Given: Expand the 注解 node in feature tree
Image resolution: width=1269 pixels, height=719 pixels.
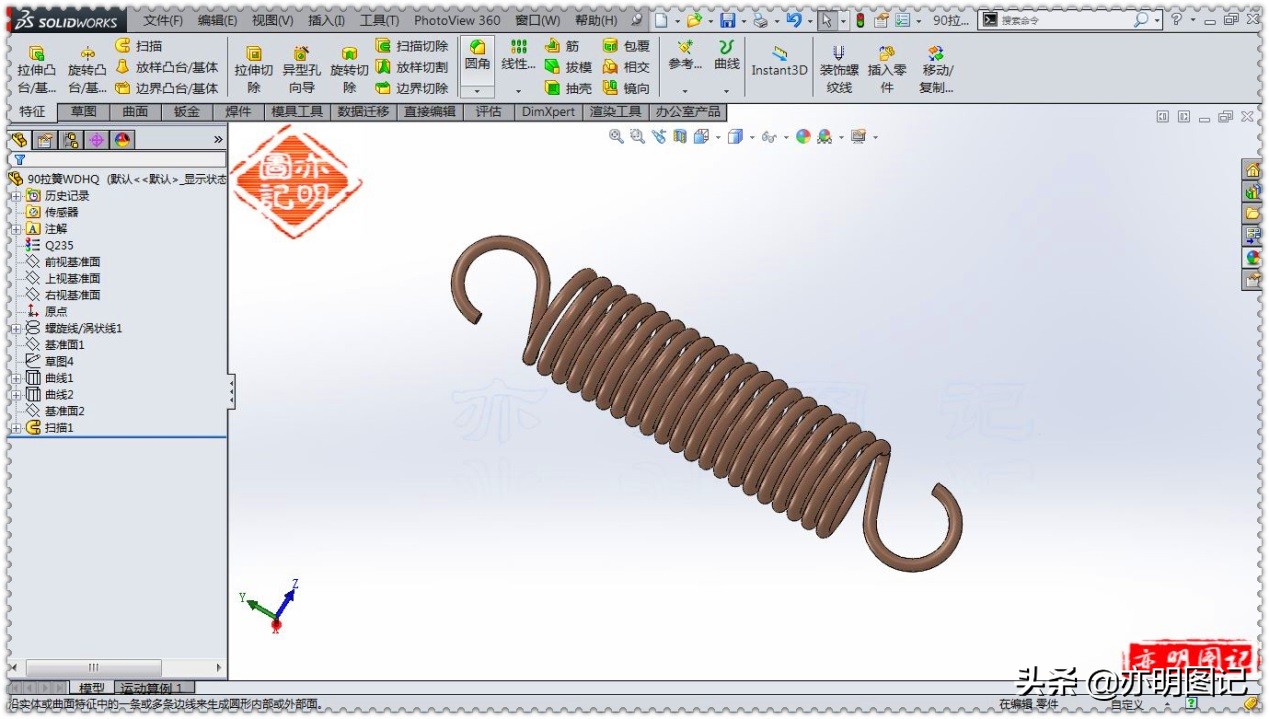Looking at the screenshot, I should click(15, 228).
